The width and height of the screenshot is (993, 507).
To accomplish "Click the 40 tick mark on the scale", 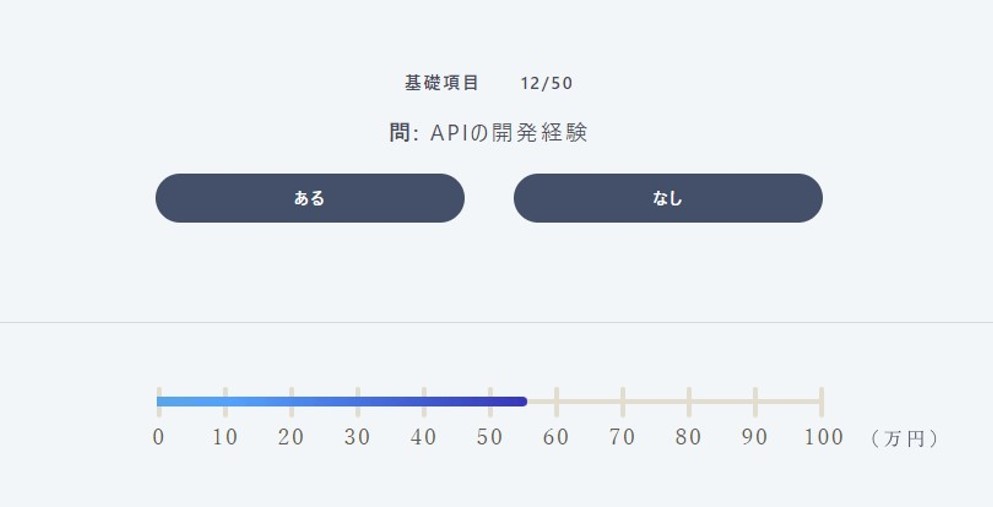I will click(424, 402).
